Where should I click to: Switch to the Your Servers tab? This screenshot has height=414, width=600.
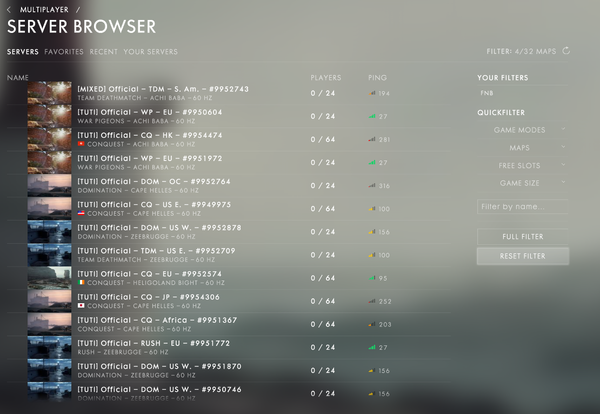coord(150,52)
